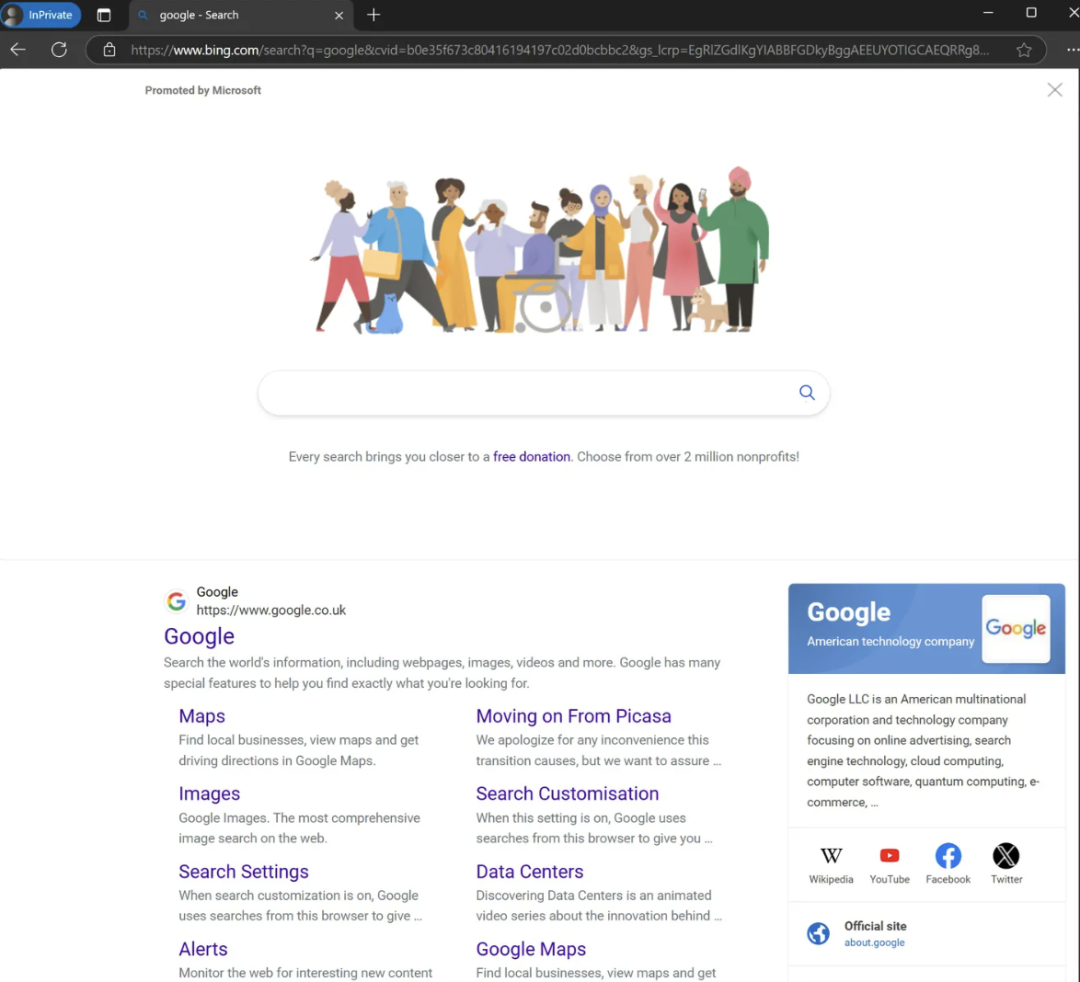Open the Search Settings sitelink
The height and width of the screenshot is (982, 1080).
click(x=243, y=872)
